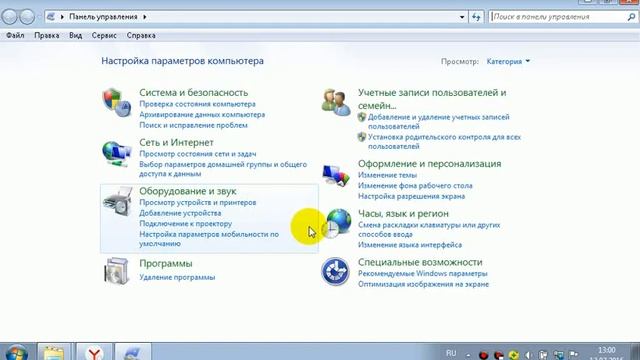Open the Справка menu
The height and width of the screenshot is (360, 640).
141,36
